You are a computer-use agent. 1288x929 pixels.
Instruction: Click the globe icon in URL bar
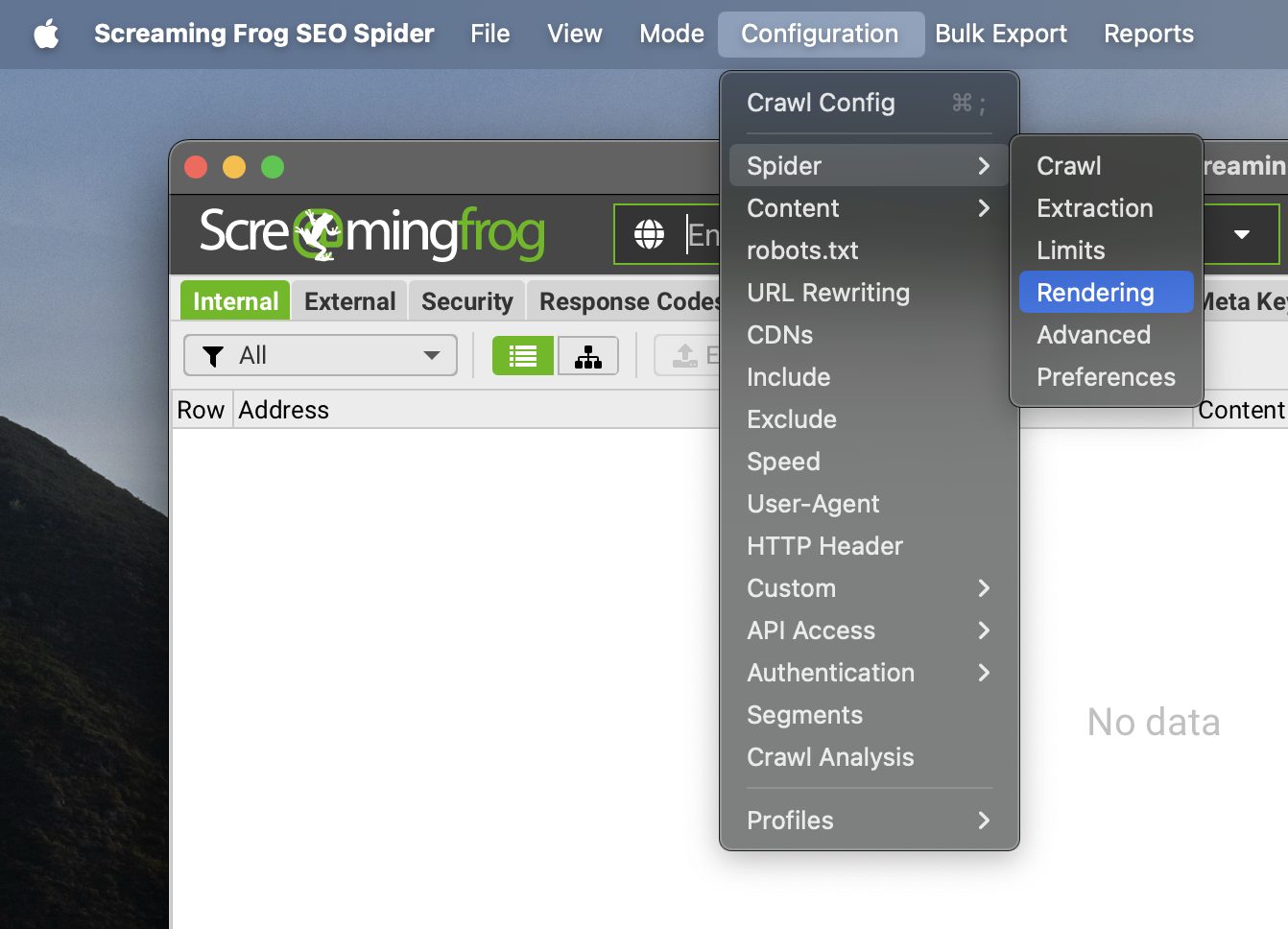649,234
